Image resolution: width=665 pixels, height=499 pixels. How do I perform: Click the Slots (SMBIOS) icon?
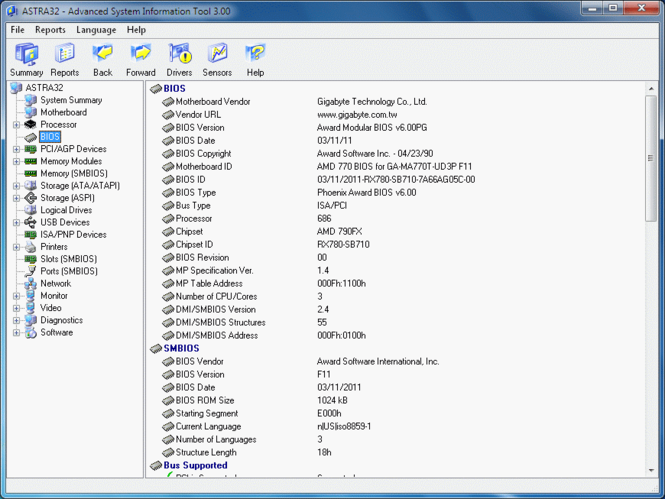(31, 259)
